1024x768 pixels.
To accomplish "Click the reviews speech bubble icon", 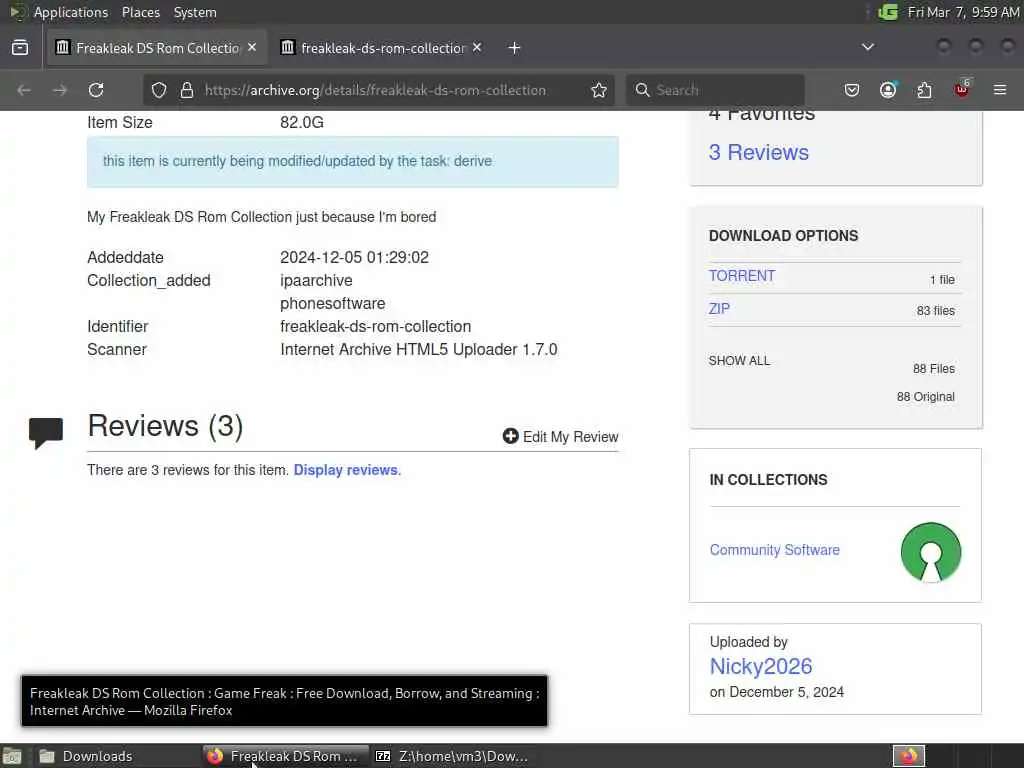I will [x=46, y=432].
